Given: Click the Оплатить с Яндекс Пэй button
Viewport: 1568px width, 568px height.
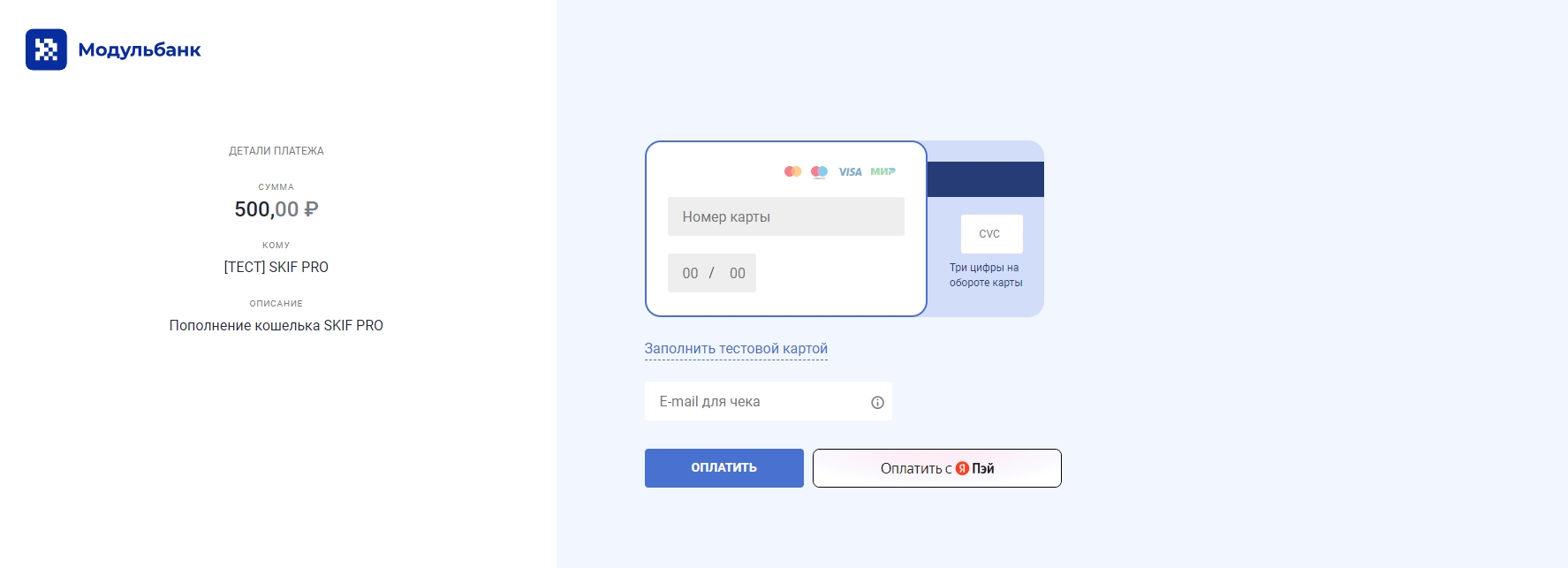Looking at the screenshot, I should 937,468.
